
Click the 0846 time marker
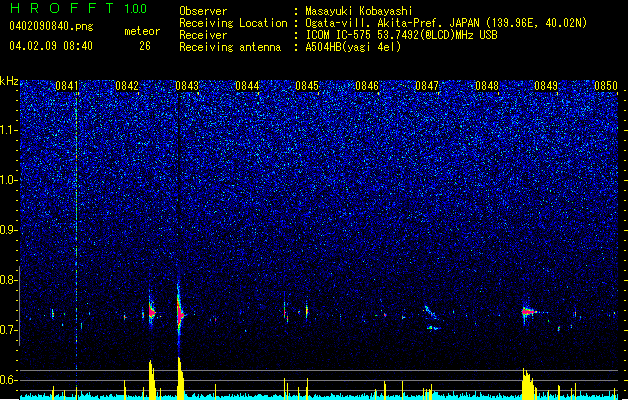(x=367, y=86)
